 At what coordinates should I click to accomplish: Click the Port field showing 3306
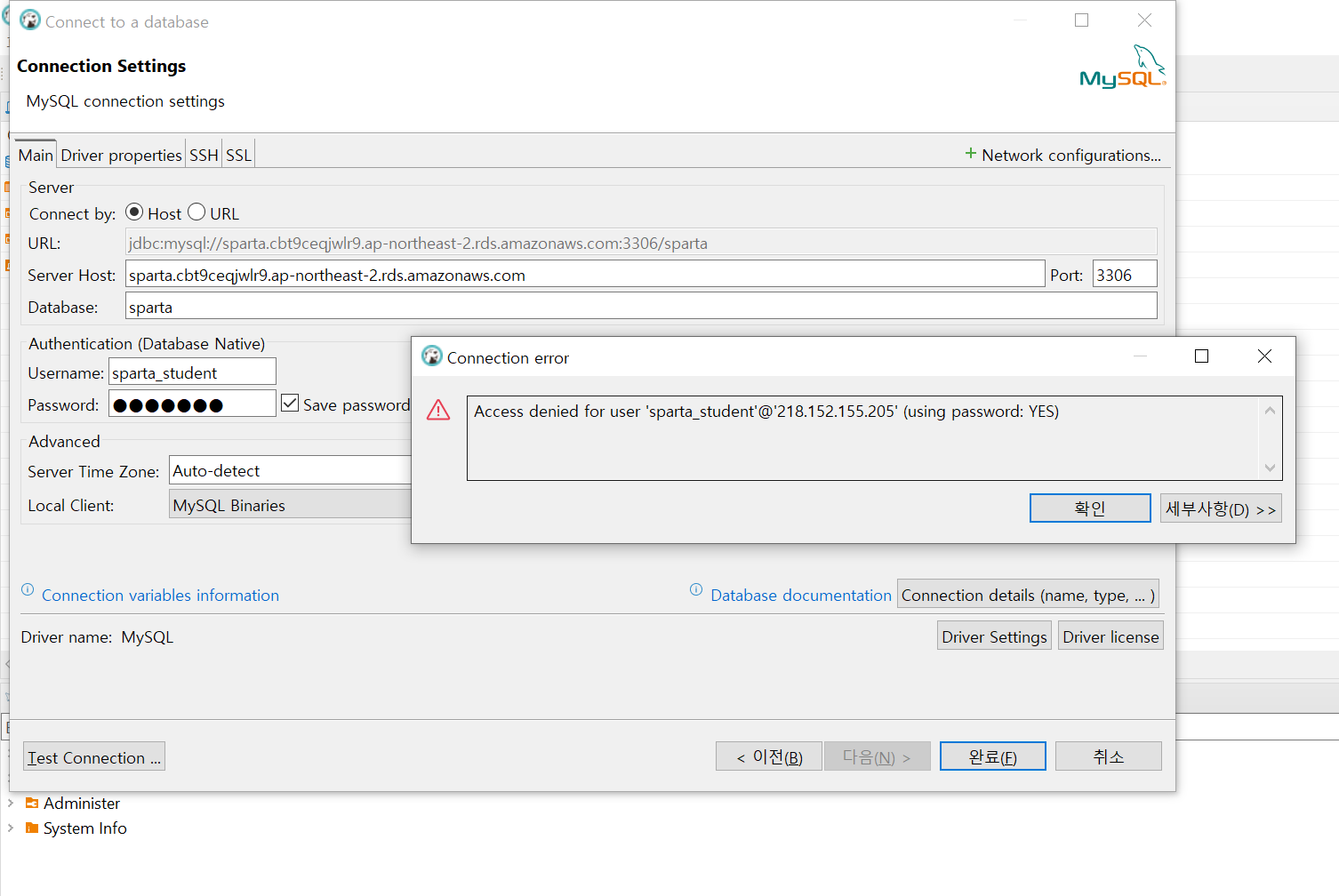(1125, 274)
